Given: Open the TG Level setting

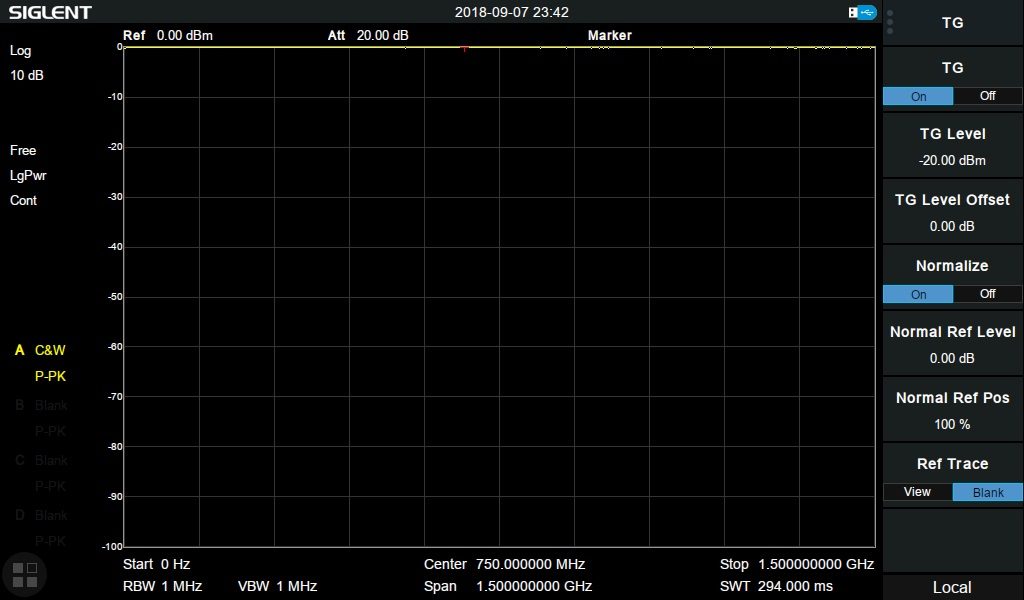Looking at the screenshot, I should tap(952, 146).
